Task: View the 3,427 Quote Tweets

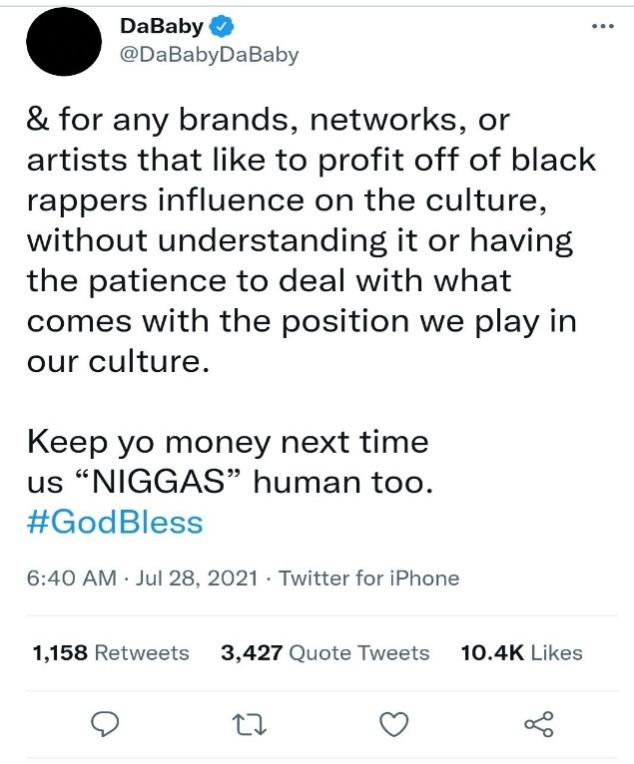Action: click(x=324, y=653)
